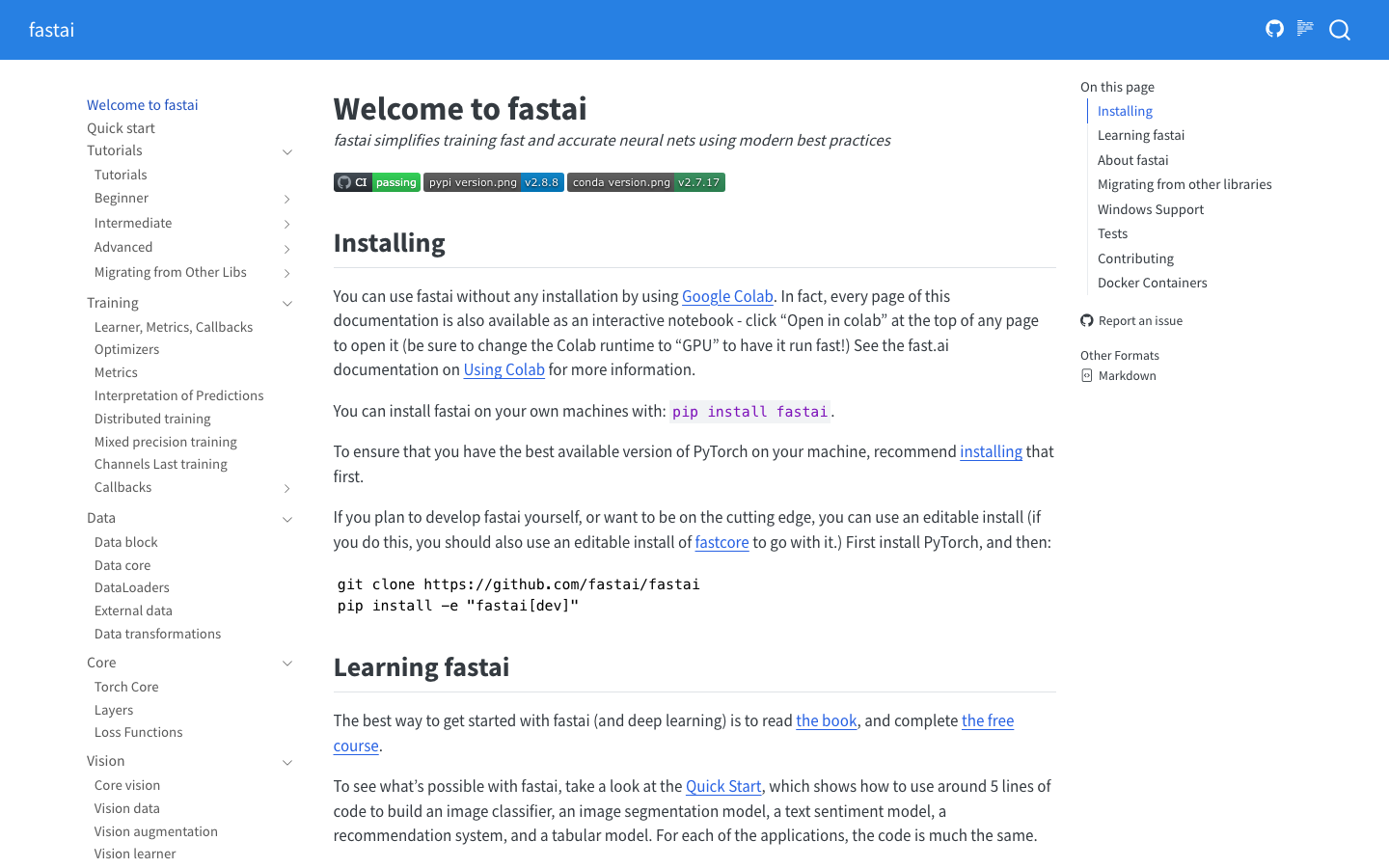This screenshot has height=868, width=1389.
Task: Collapse the Vision section chevron
Action: [x=287, y=762]
